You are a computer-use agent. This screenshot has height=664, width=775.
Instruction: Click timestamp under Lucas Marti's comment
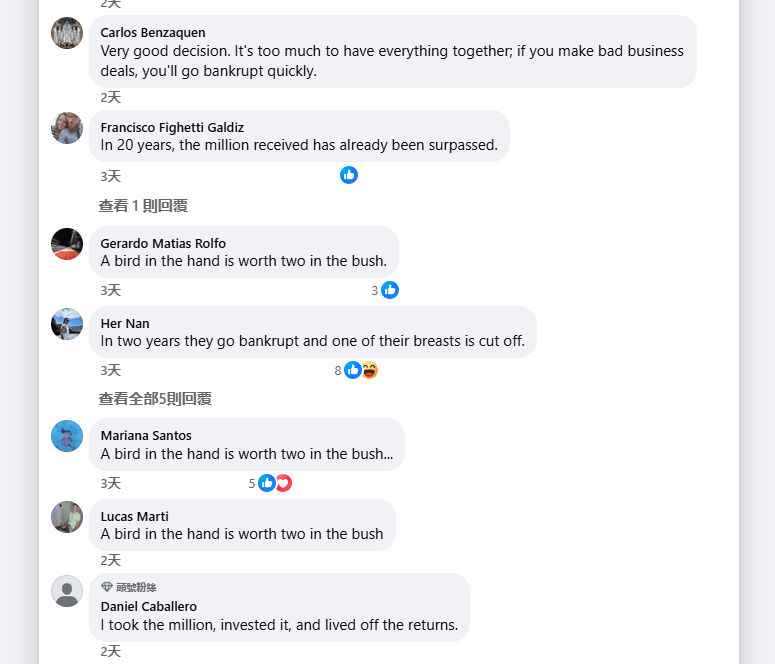click(110, 560)
